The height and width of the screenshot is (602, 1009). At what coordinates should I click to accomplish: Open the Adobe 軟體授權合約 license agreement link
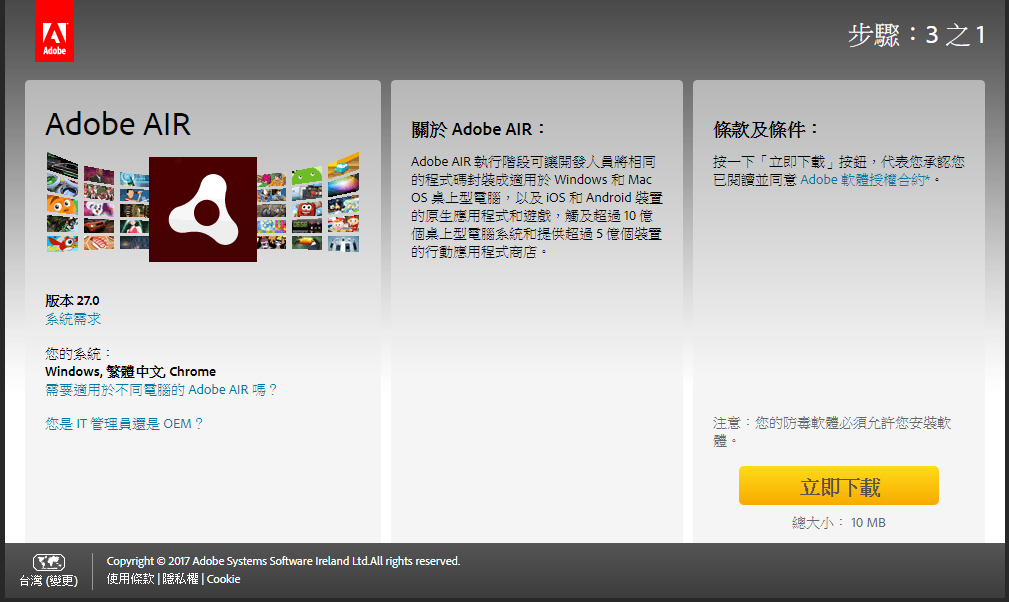click(864, 180)
